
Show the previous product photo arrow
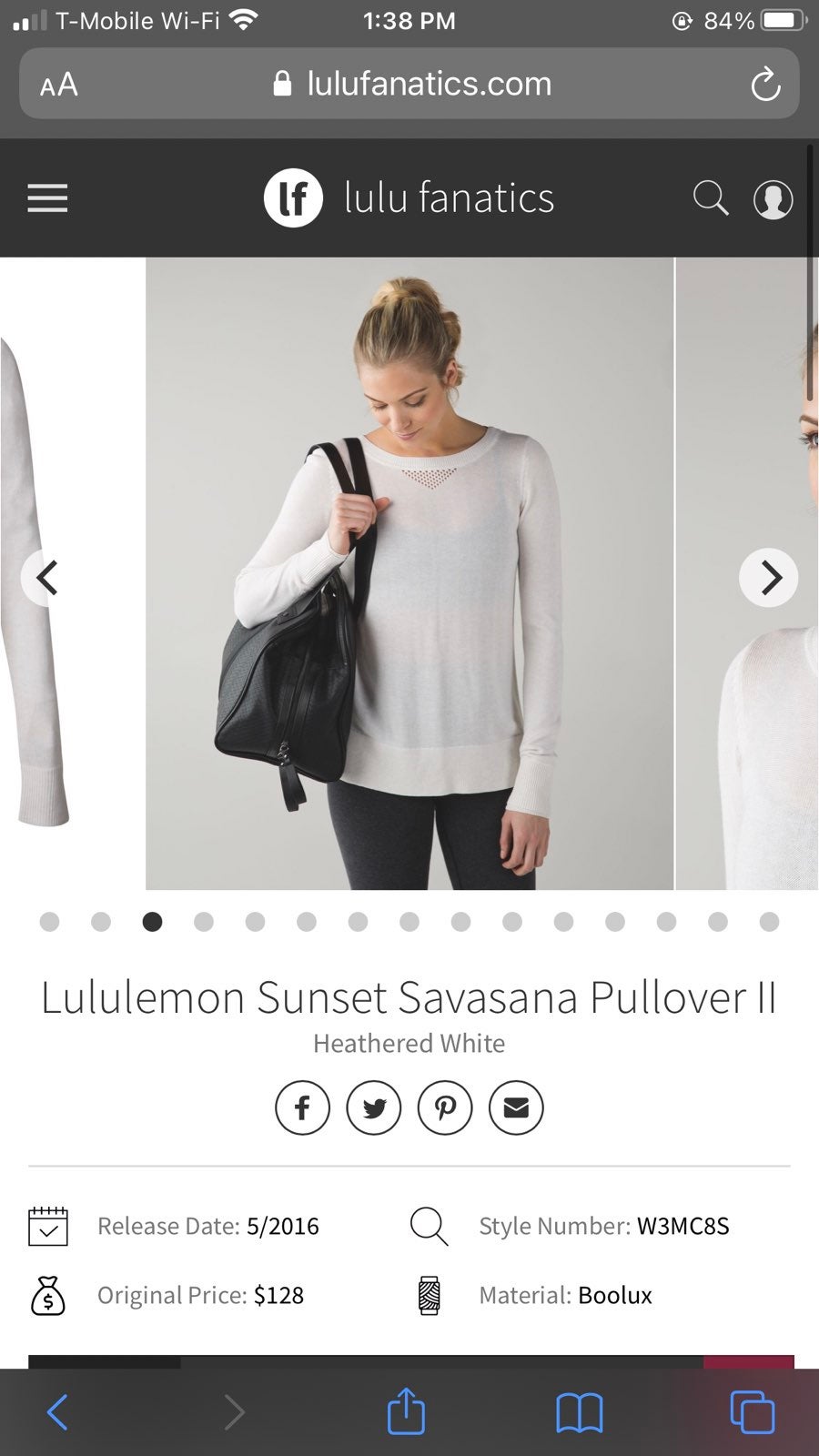click(x=47, y=578)
